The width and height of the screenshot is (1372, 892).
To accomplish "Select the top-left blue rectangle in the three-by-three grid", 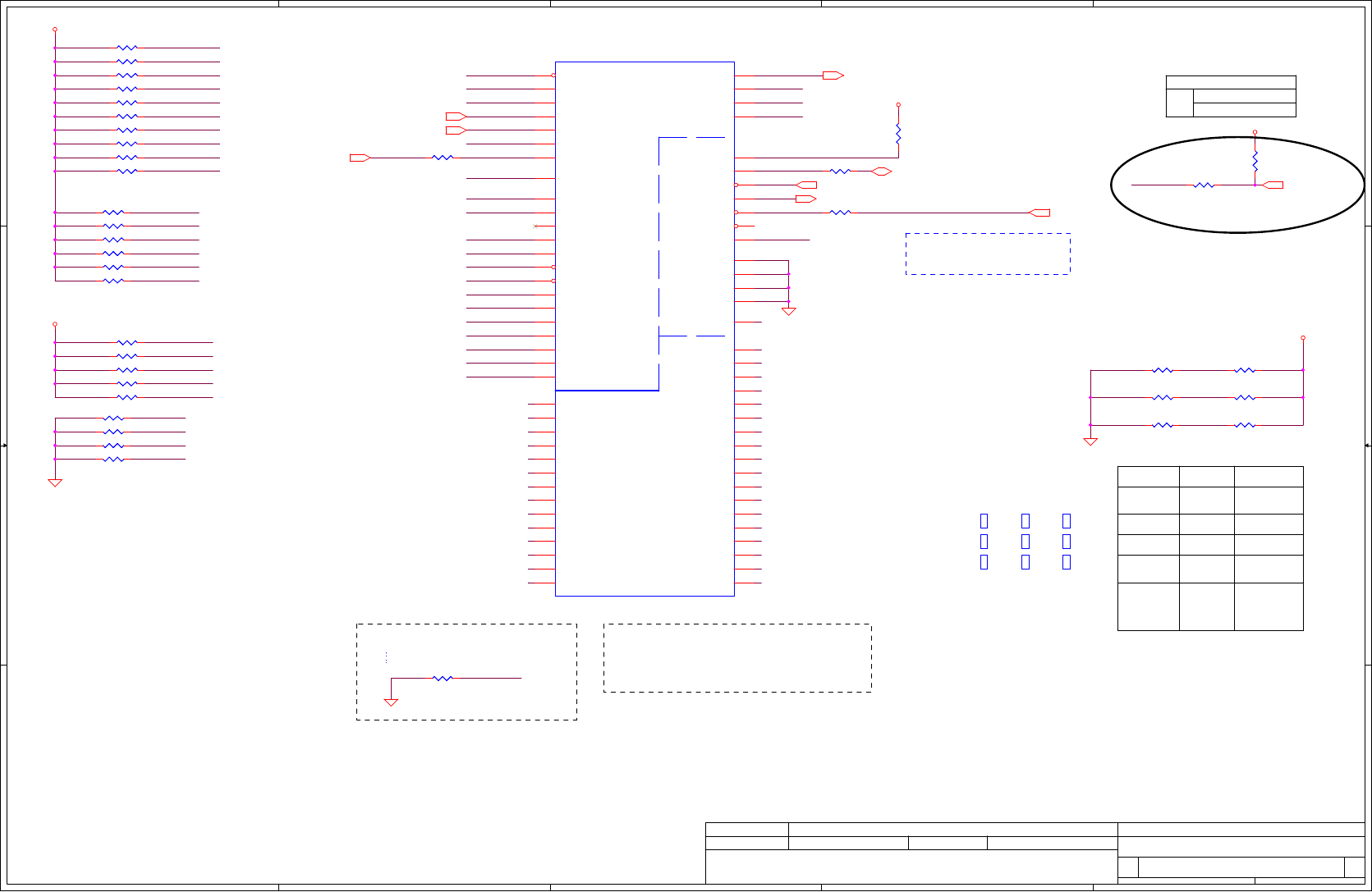I will point(984,521).
